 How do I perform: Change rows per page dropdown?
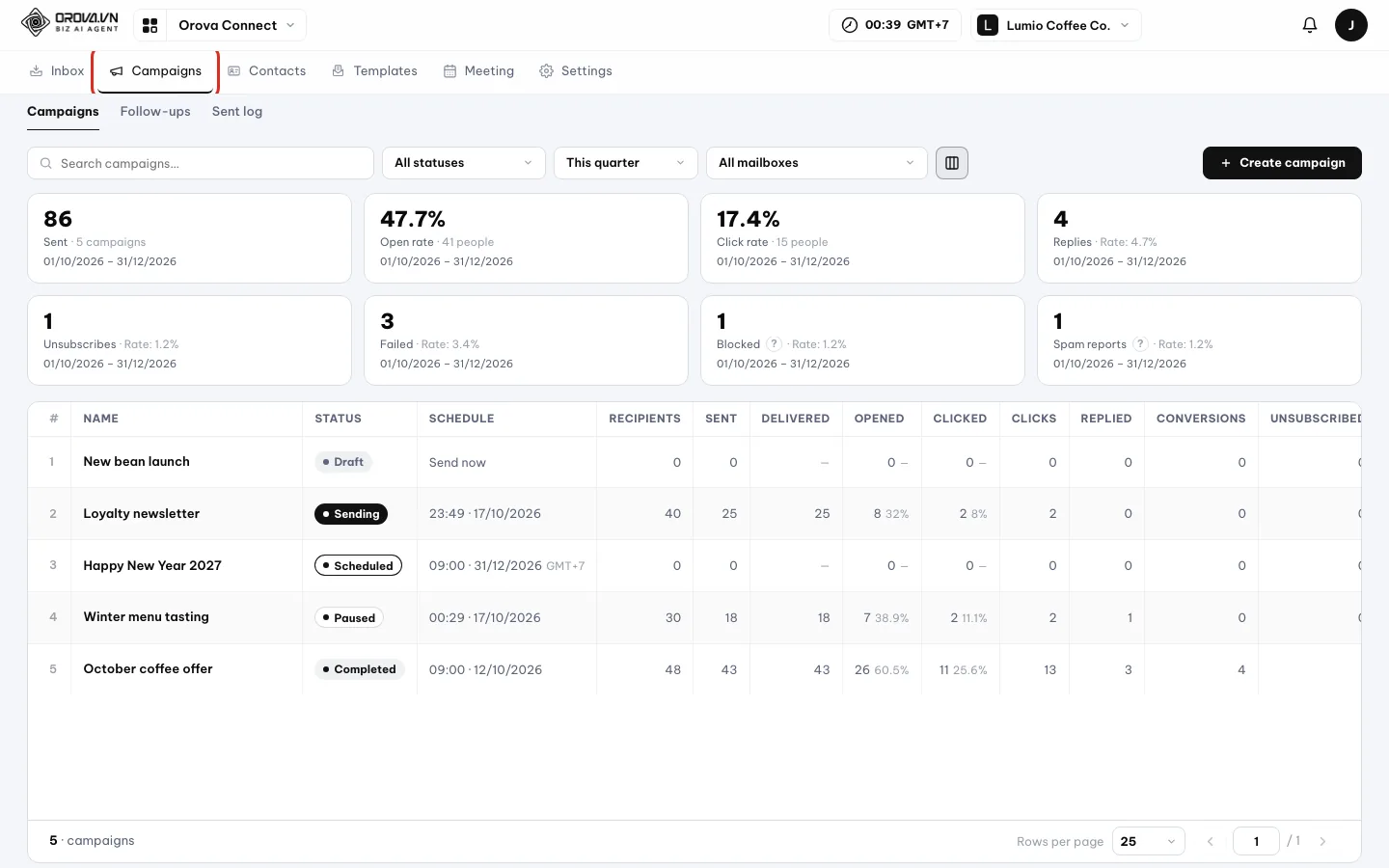(1149, 841)
